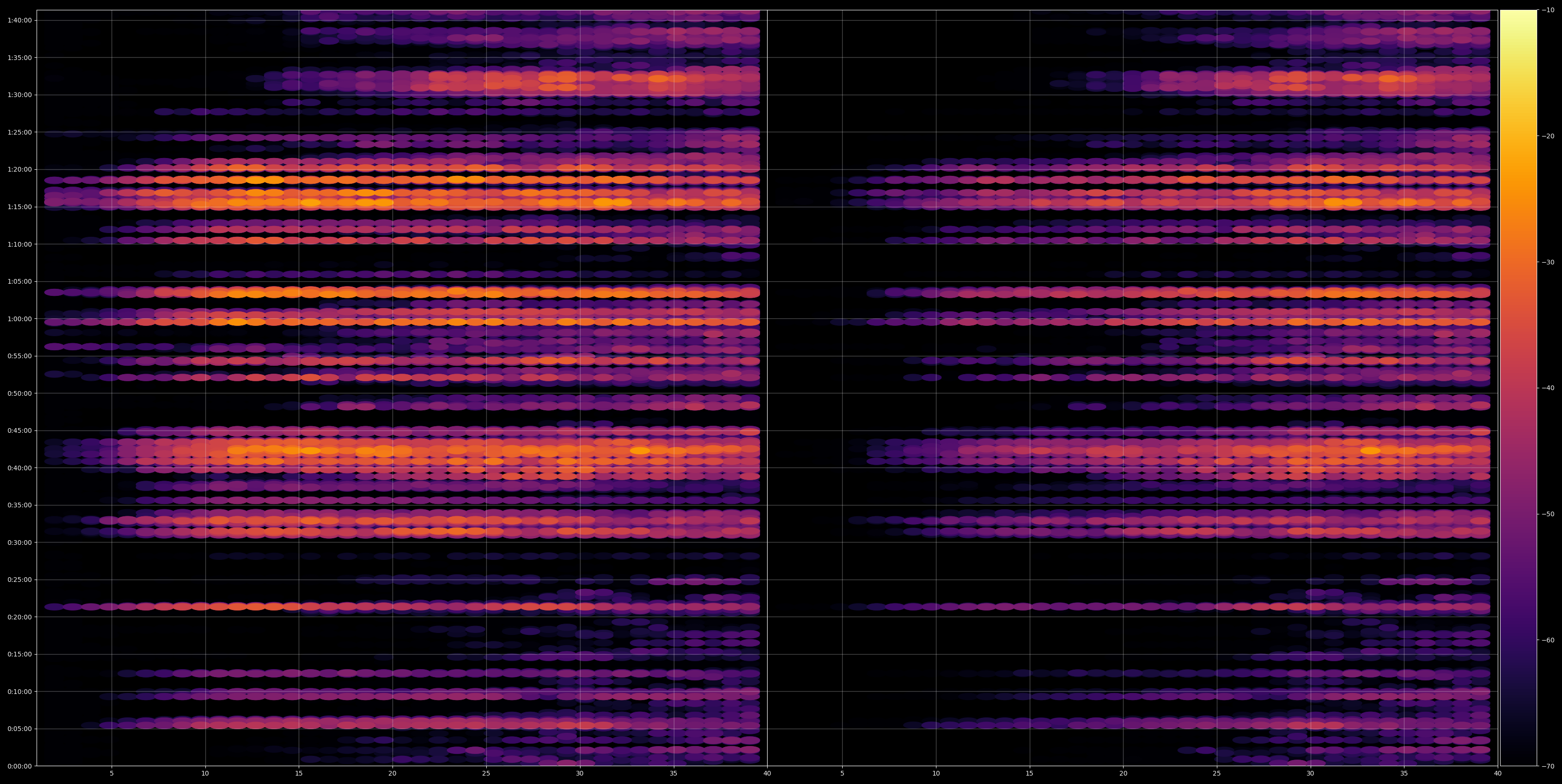The image size is (1562, 784).
Task: Click the −10 colorbar label
Action: (x=1548, y=10)
